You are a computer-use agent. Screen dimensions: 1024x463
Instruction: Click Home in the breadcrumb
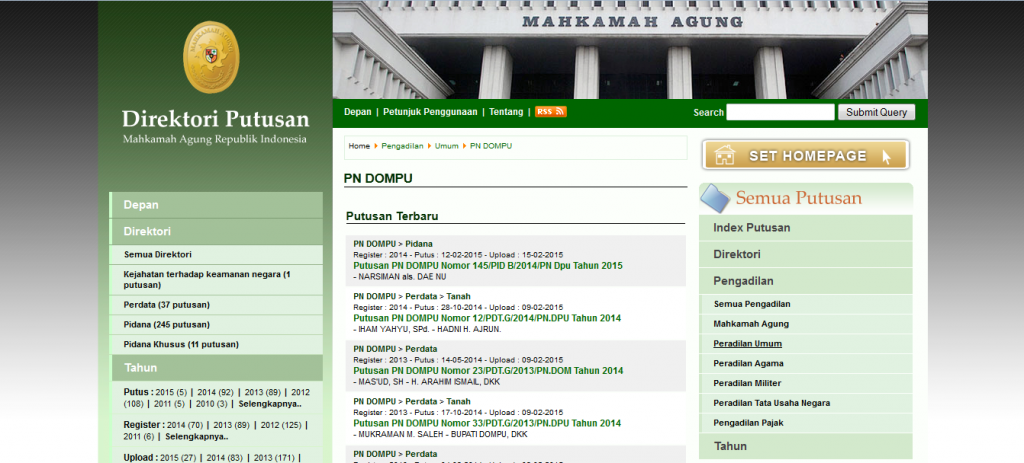click(x=359, y=146)
